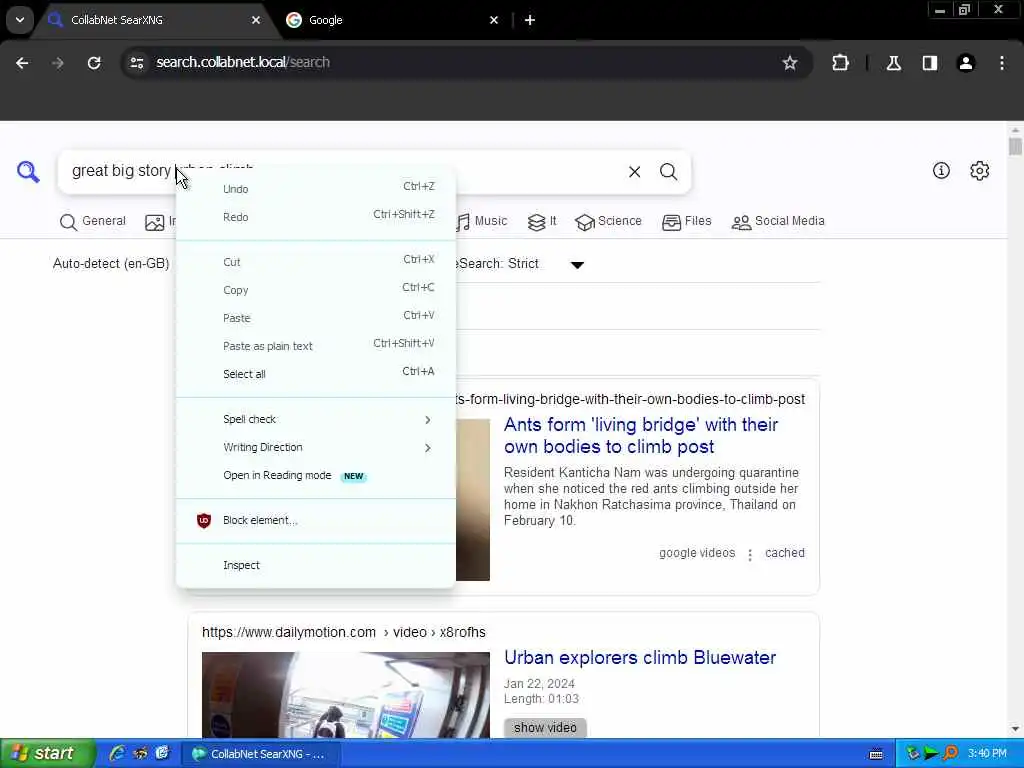This screenshot has height=768, width=1024.
Task: Open Urban explorers climb Bluewater link
Action: point(640,658)
